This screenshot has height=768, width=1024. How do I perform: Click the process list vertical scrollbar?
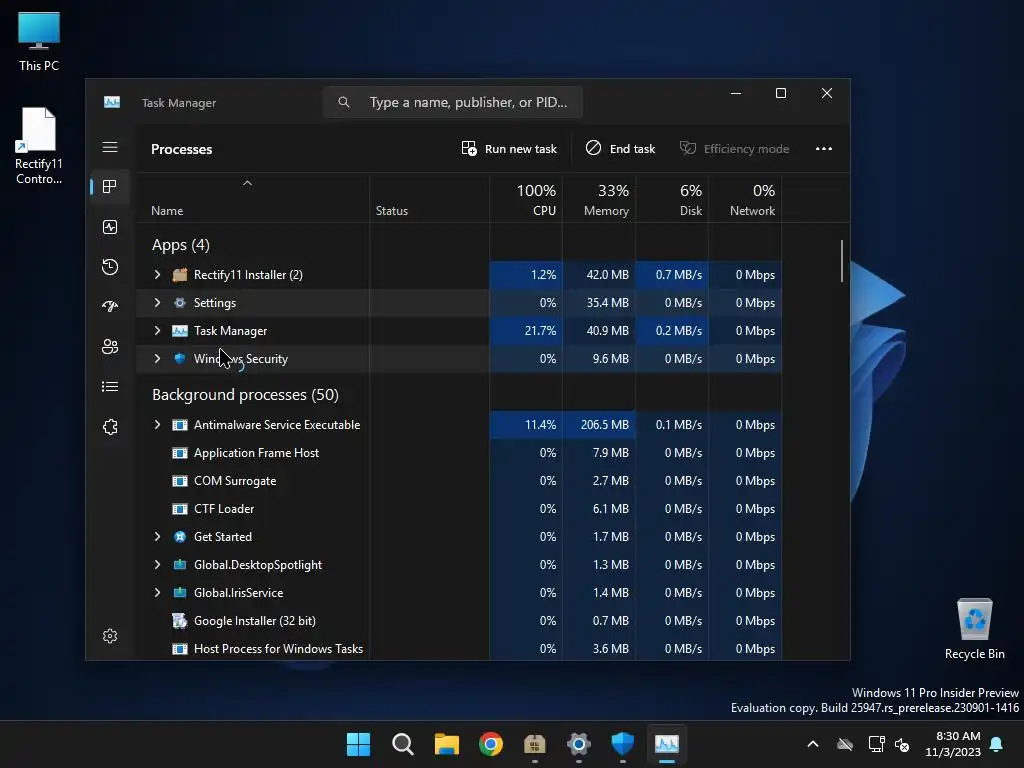pos(842,261)
